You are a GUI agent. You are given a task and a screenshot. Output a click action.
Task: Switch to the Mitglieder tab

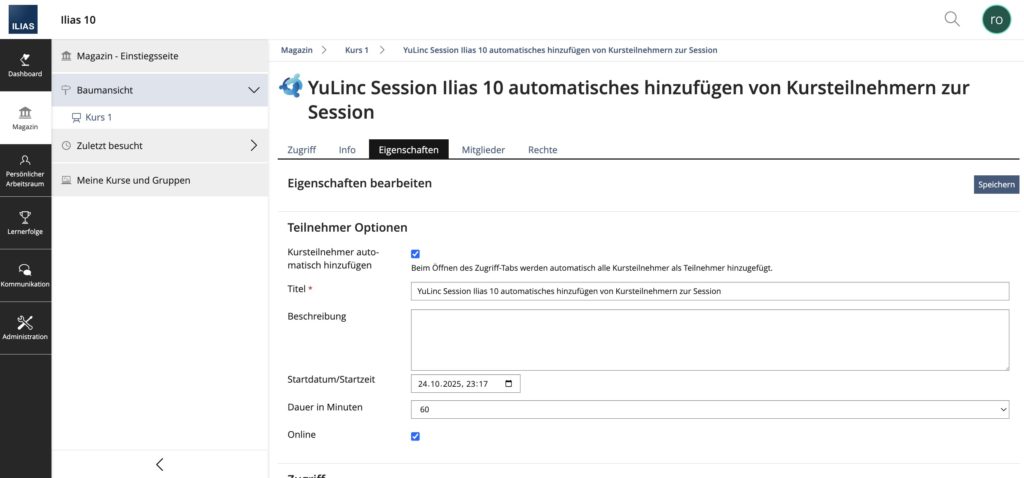483,150
